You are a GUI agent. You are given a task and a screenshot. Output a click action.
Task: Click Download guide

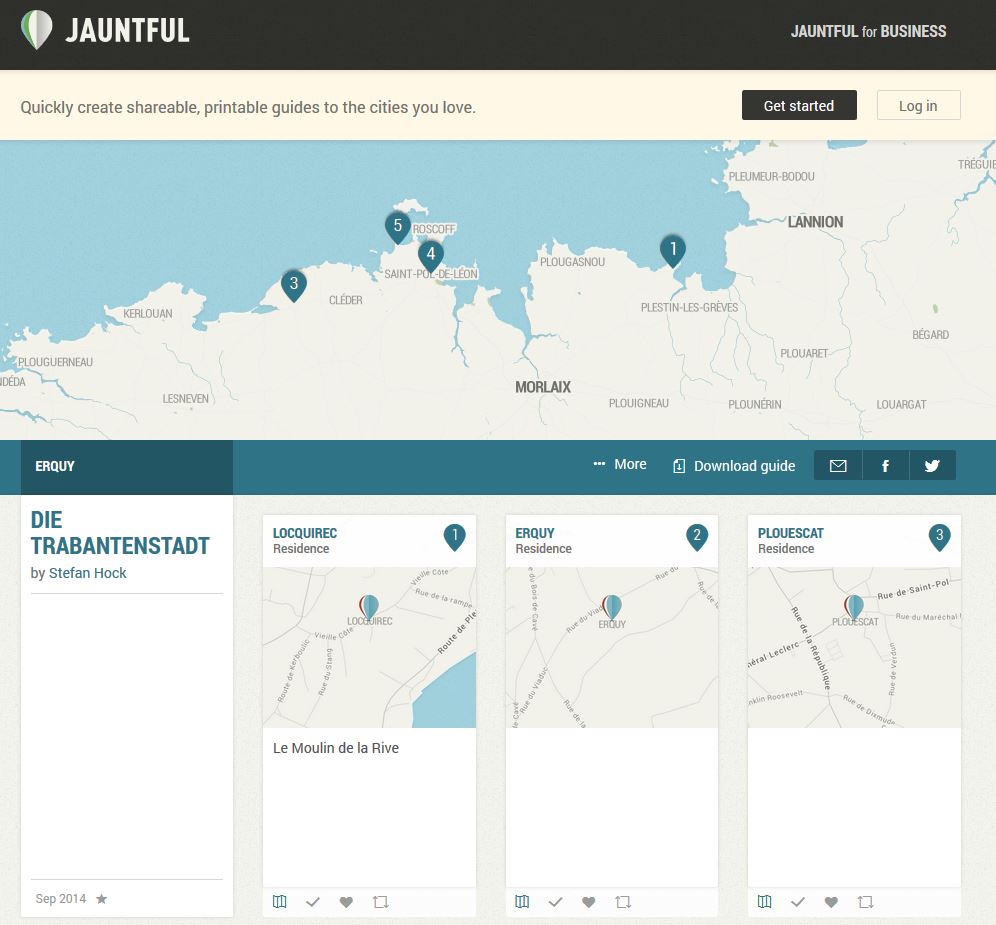pyautogui.click(x=735, y=466)
